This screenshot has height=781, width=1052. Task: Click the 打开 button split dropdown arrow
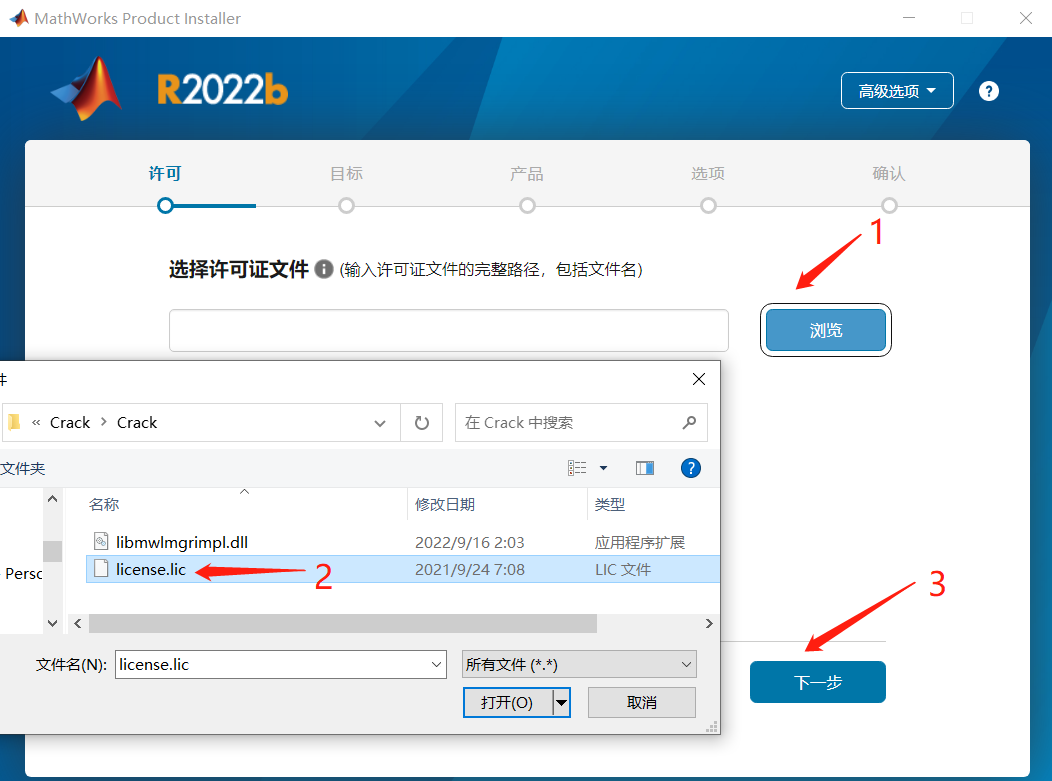[562, 702]
